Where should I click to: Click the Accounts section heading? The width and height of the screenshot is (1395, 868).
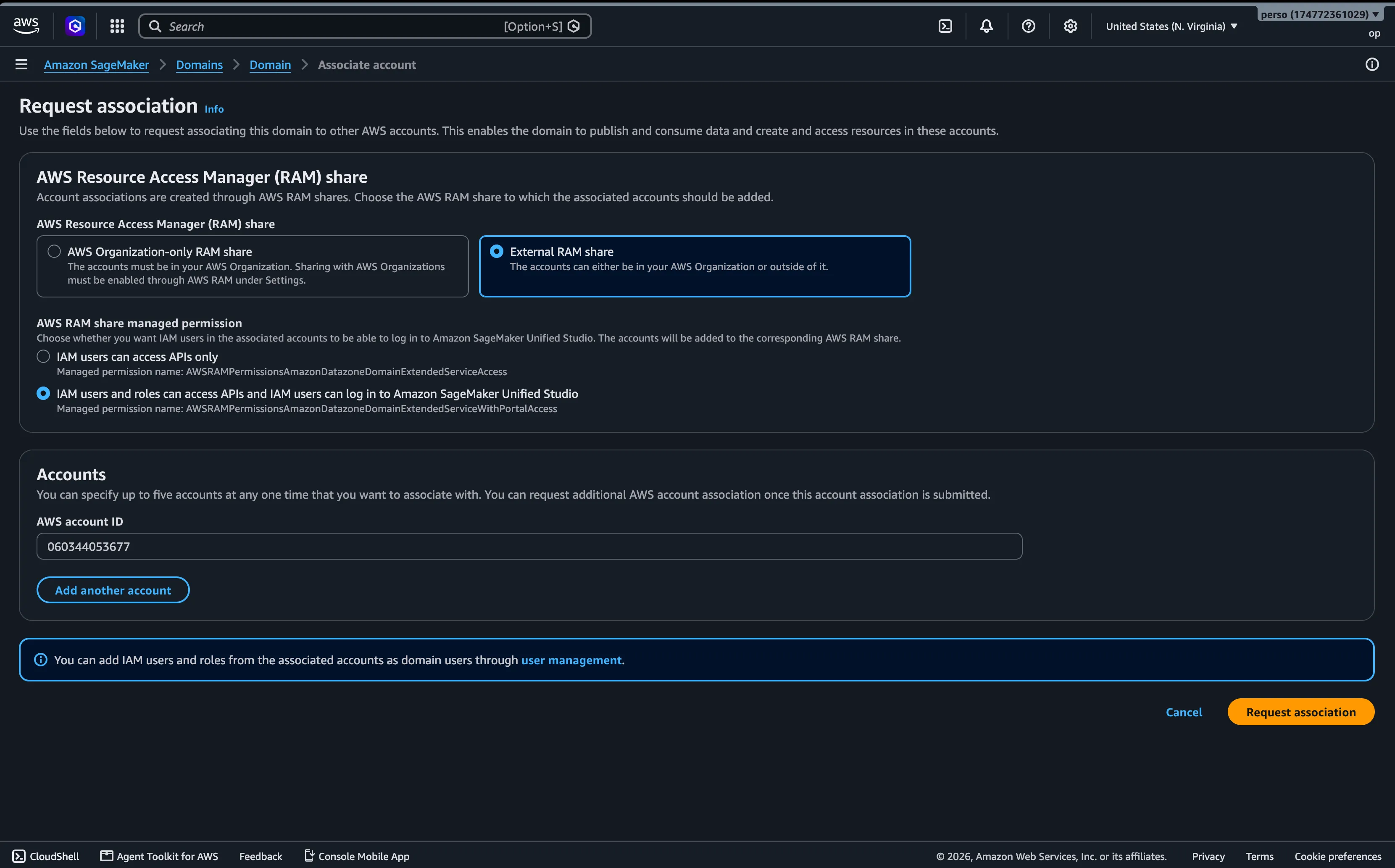[71, 475]
